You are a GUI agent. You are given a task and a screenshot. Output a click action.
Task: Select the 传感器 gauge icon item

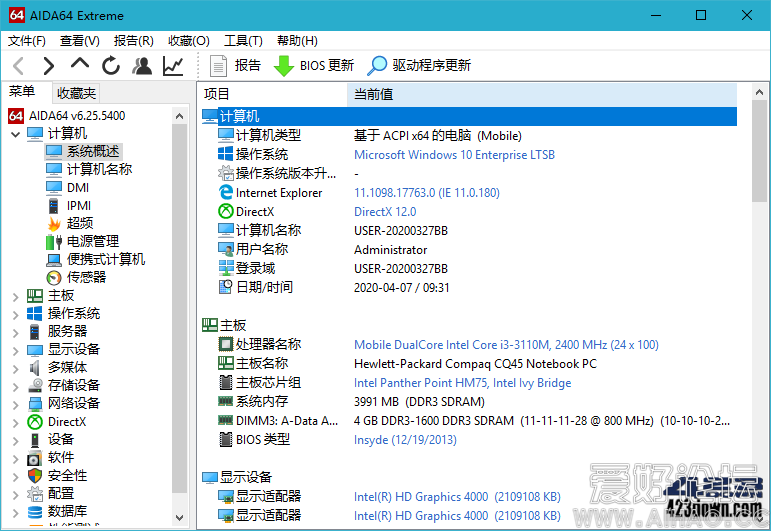(54, 278)
